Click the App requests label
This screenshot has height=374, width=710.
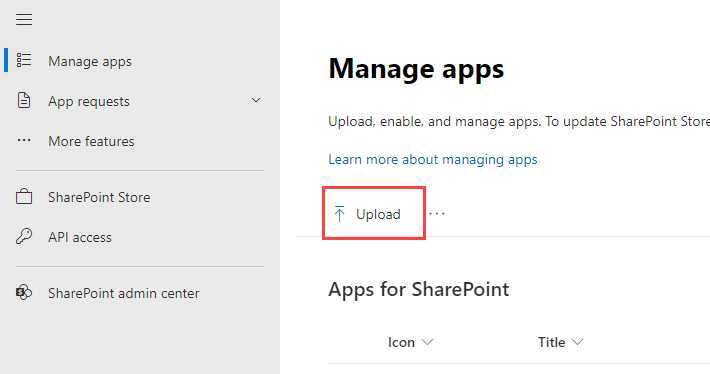click(89, 101)
